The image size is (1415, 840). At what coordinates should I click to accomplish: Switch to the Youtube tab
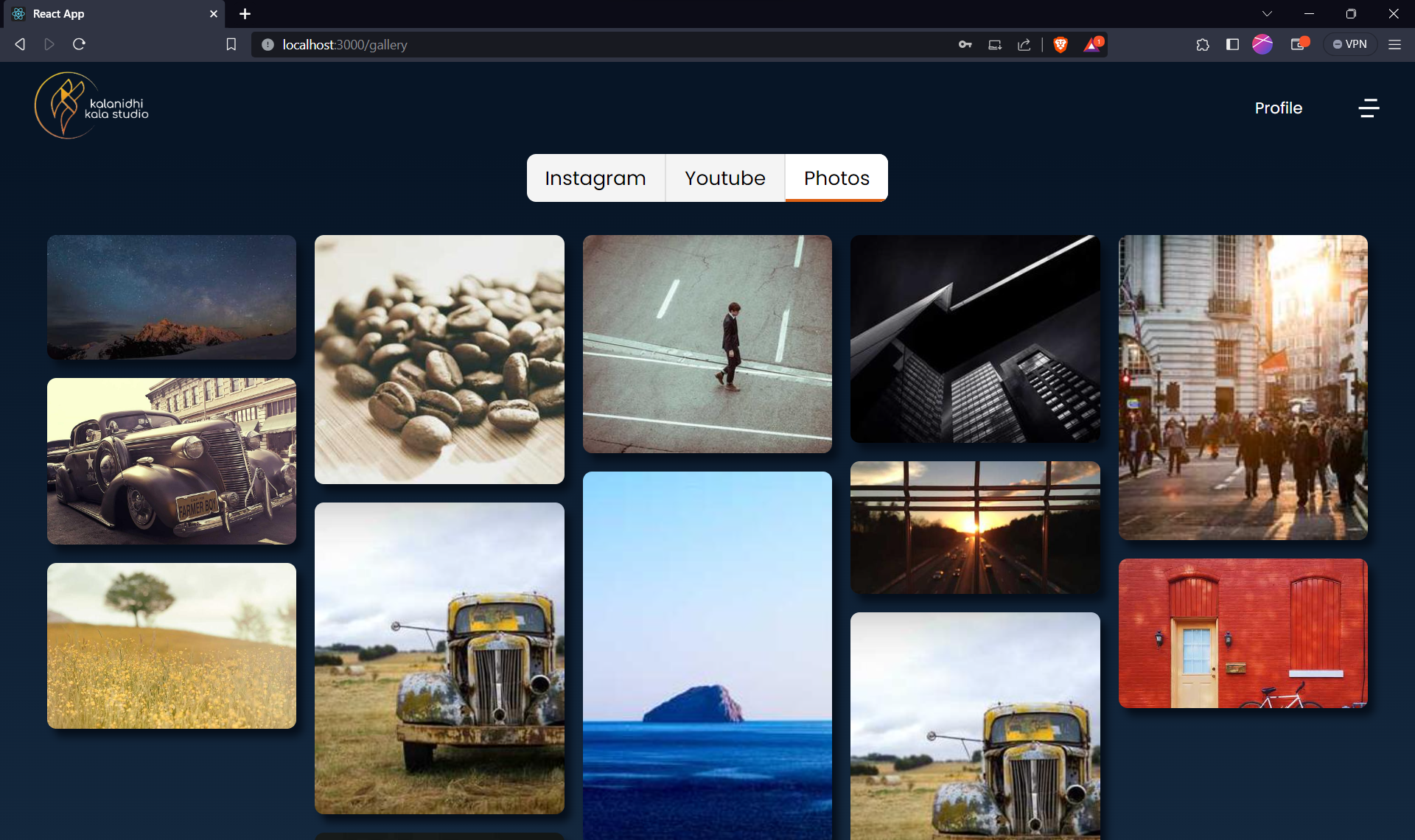(x=724, y=178)
